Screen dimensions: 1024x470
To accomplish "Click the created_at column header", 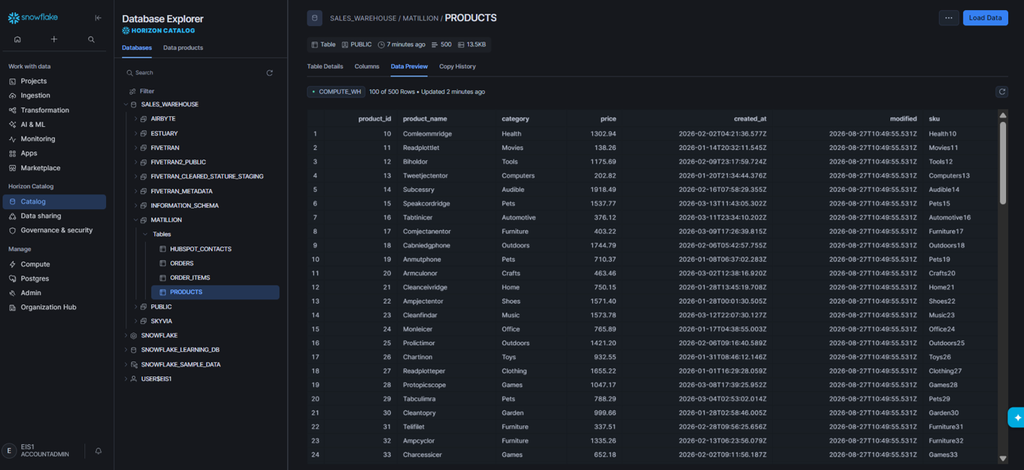I will click(x=750, y=119).
